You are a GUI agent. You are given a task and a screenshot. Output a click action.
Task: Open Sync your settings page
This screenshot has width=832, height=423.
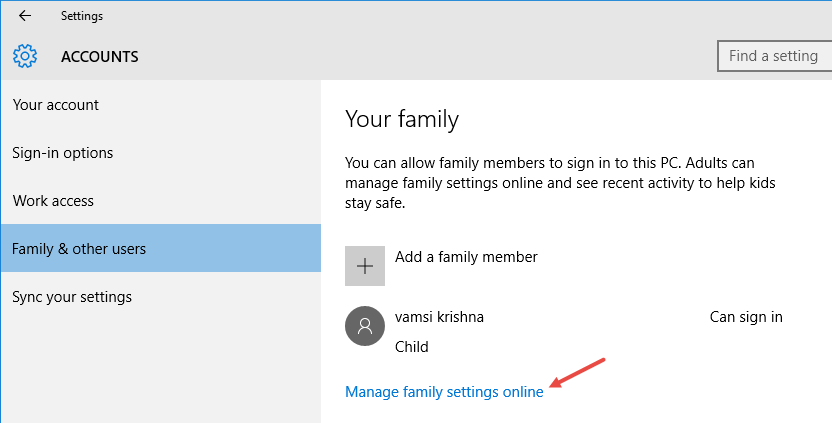pos(72,297)
